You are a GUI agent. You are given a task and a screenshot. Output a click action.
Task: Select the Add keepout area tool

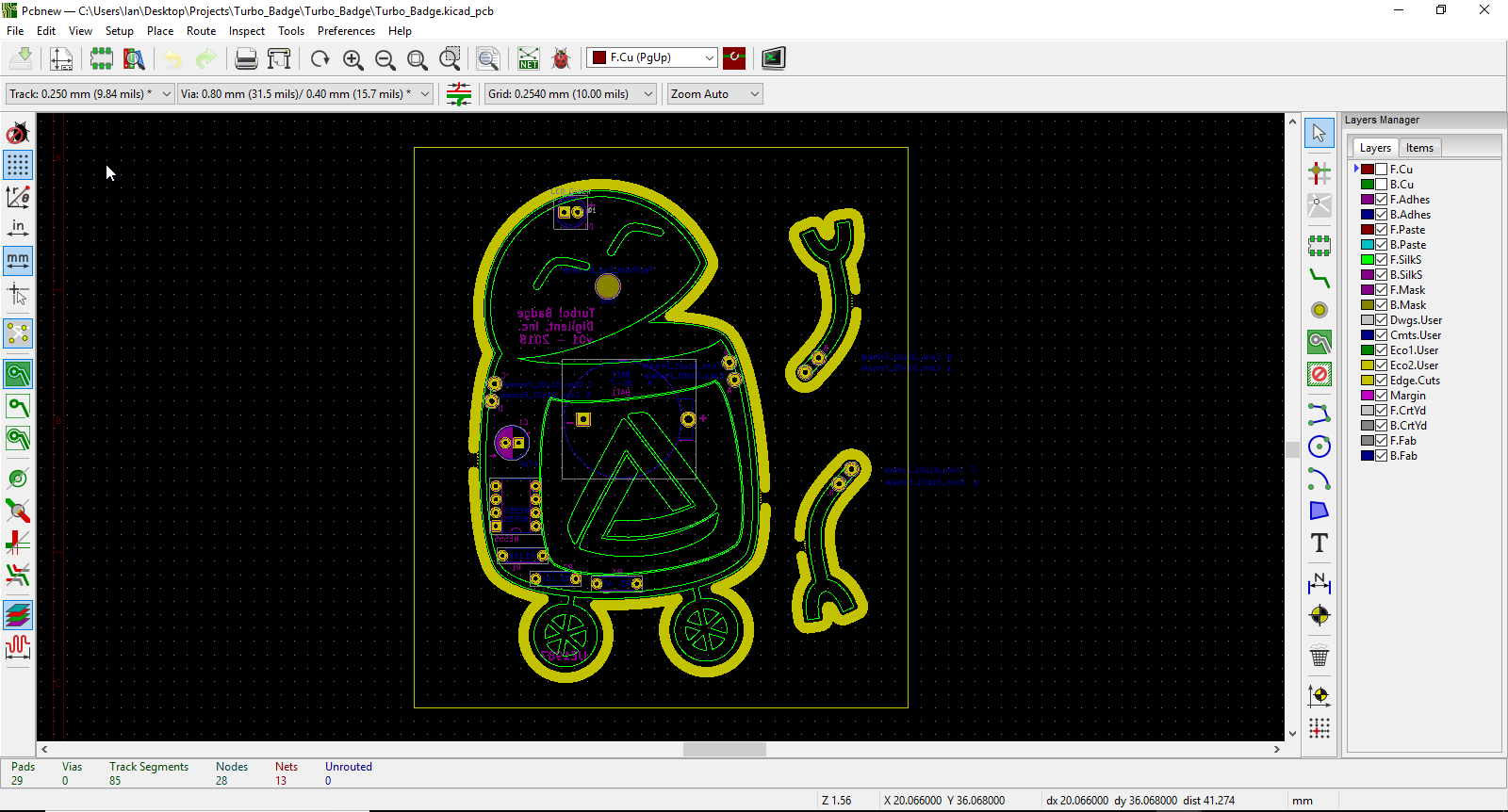pos(1319,374)
